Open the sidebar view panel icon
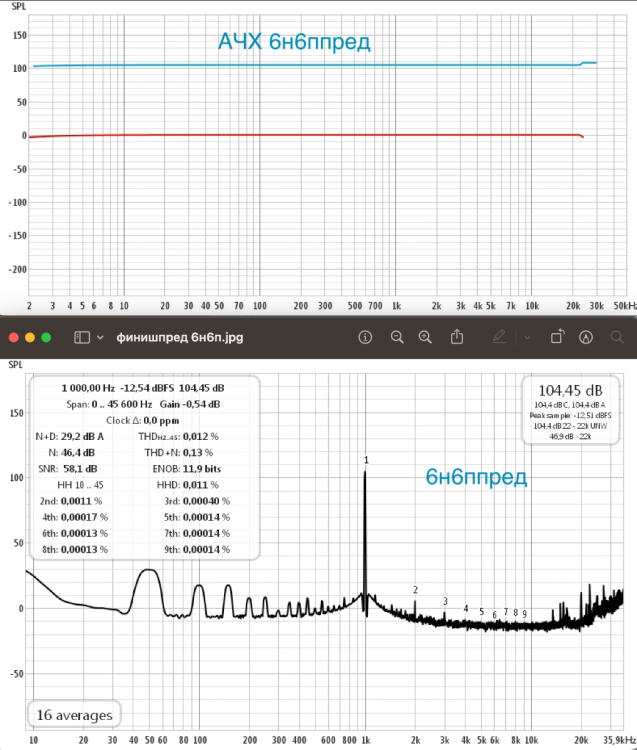 point(81,338)
